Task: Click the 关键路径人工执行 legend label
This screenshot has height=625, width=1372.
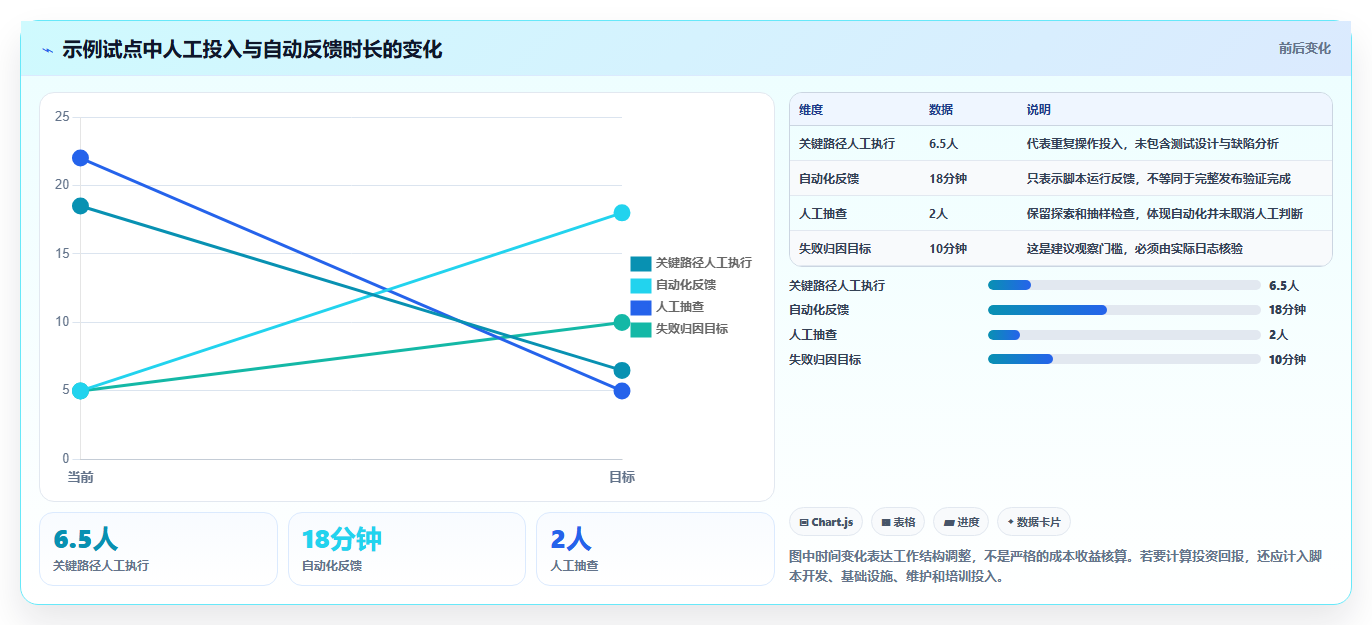Action: coord(704,263)
